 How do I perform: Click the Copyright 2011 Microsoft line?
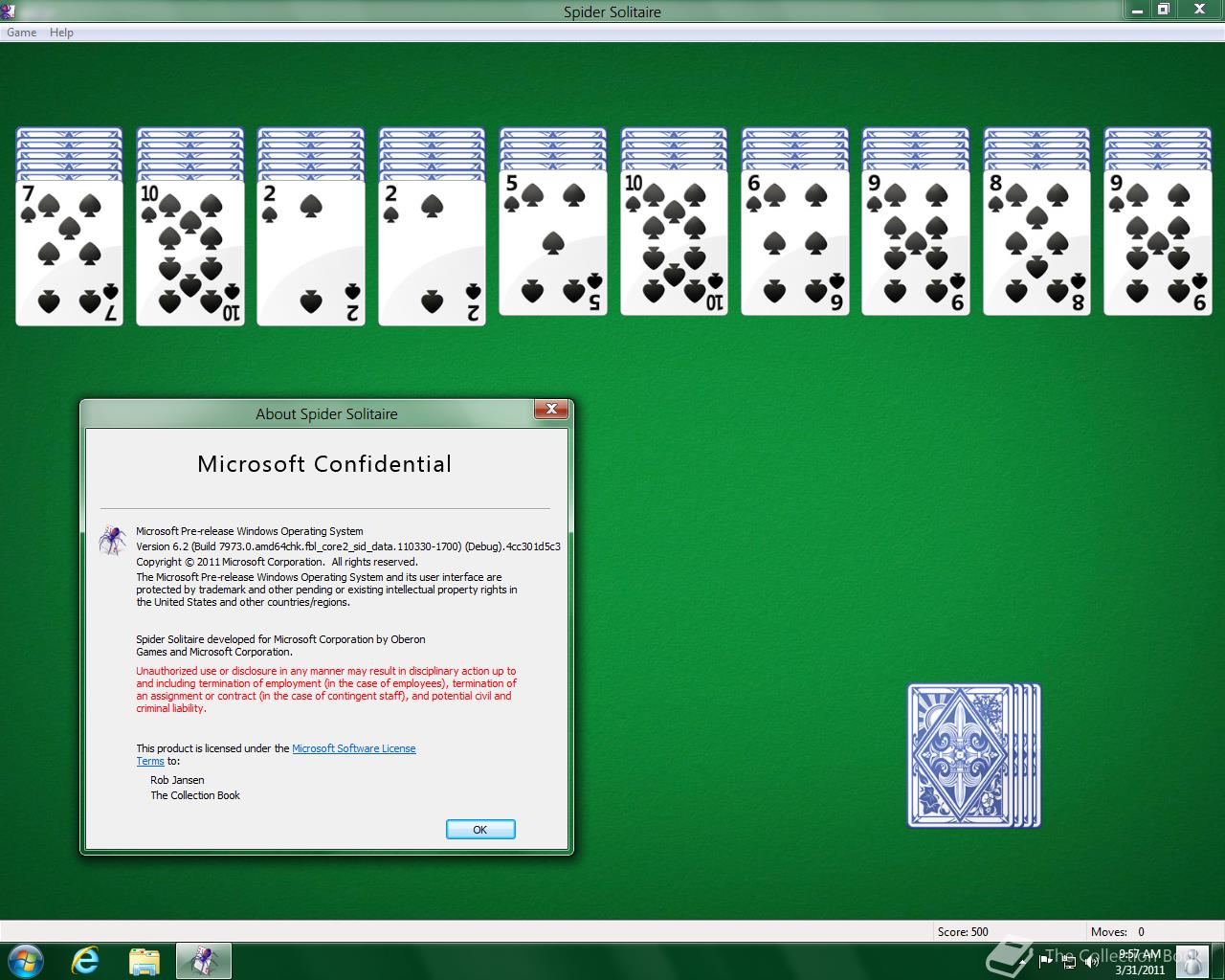(277, 562)
